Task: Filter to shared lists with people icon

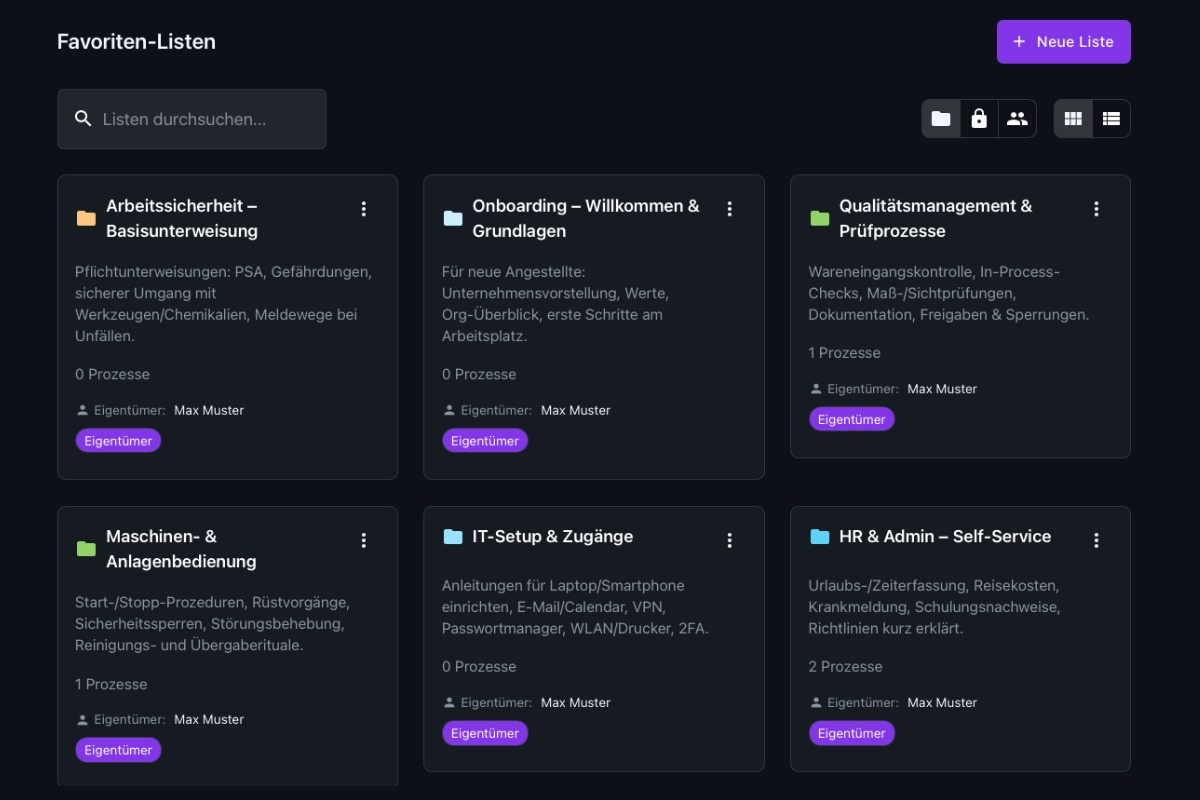Action: click(1017, 118)
